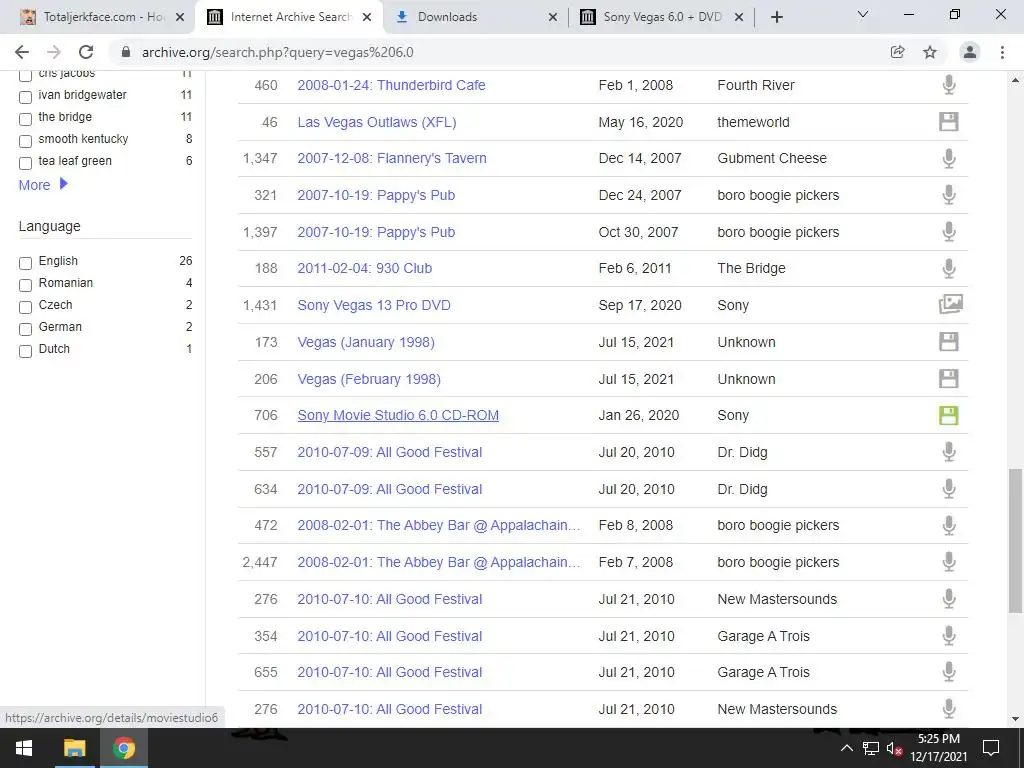Click the audio icon for Dec 24, 2007 Pappy's Pub row

point(949,195)
